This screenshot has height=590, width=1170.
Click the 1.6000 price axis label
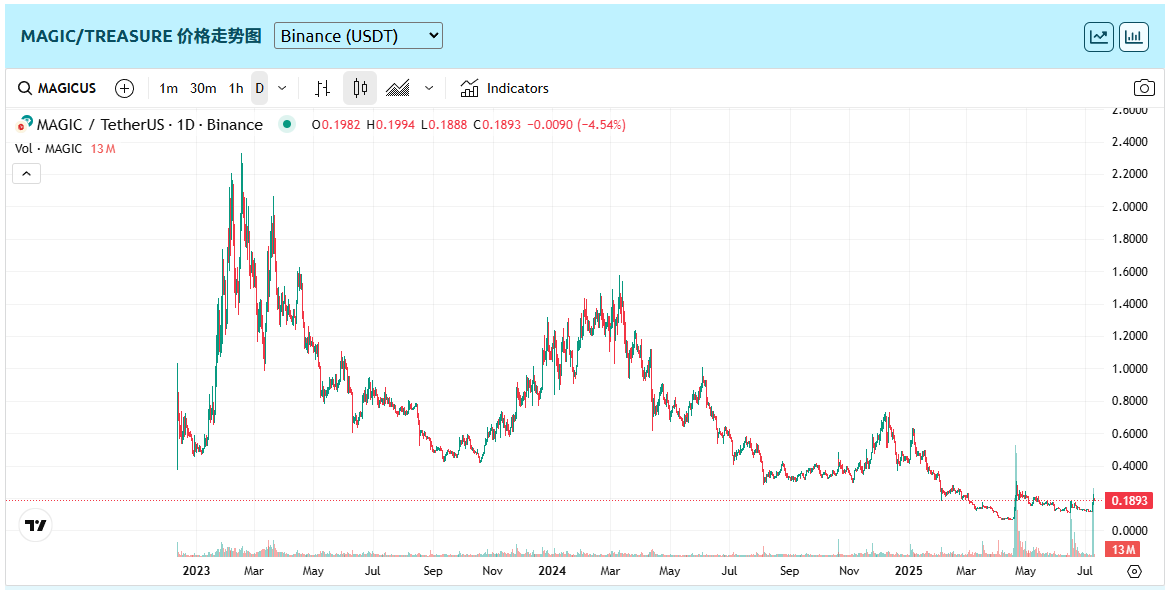[1130, 272]
